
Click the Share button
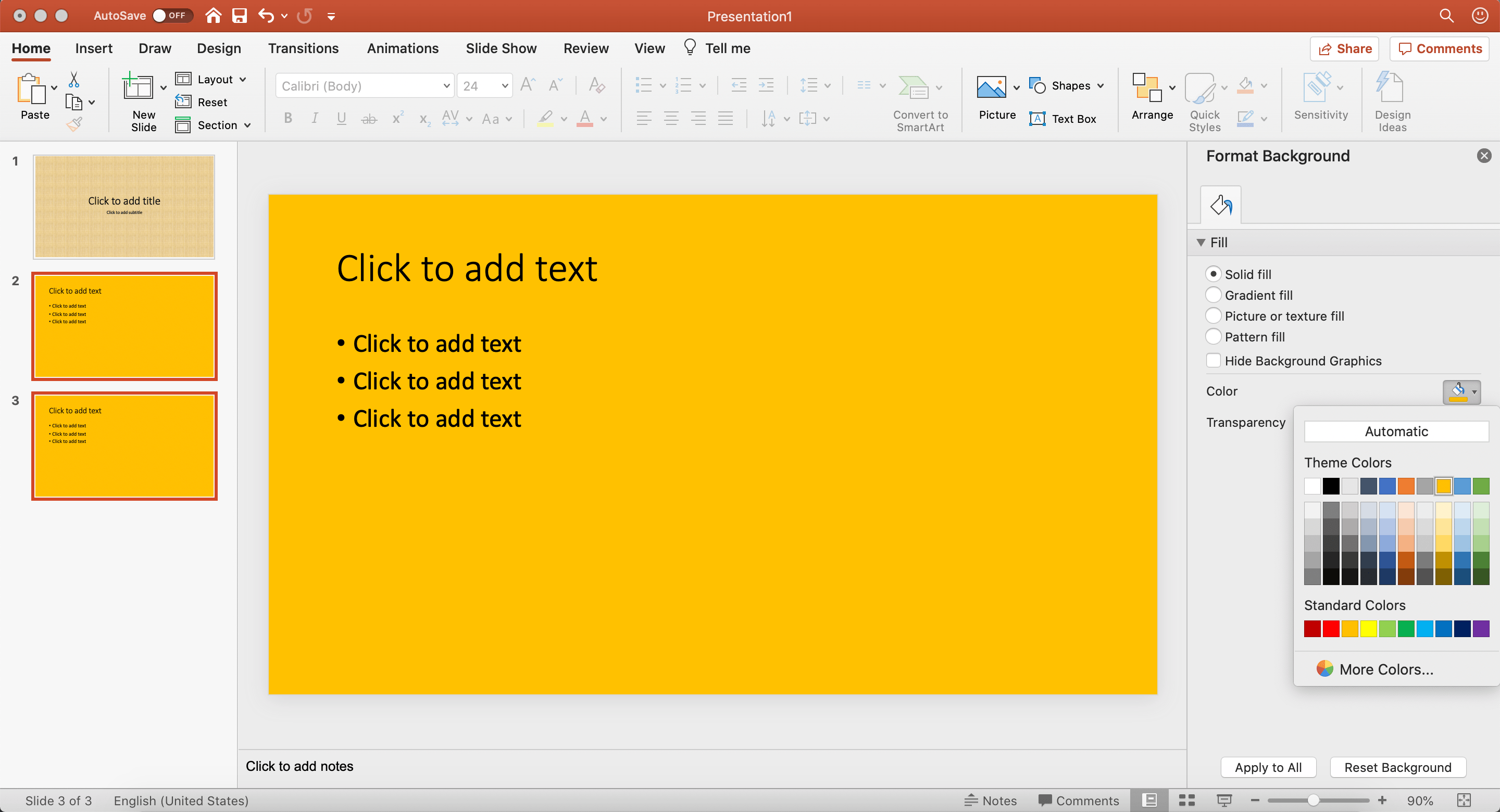[1344, 49]
